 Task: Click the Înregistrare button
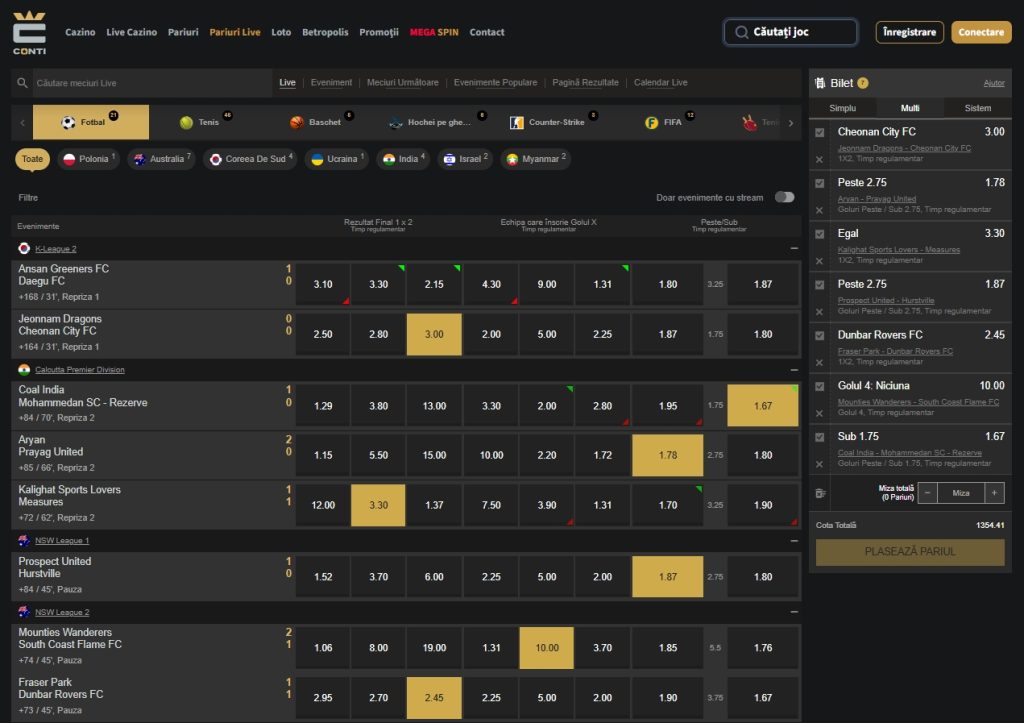(909, 32)
